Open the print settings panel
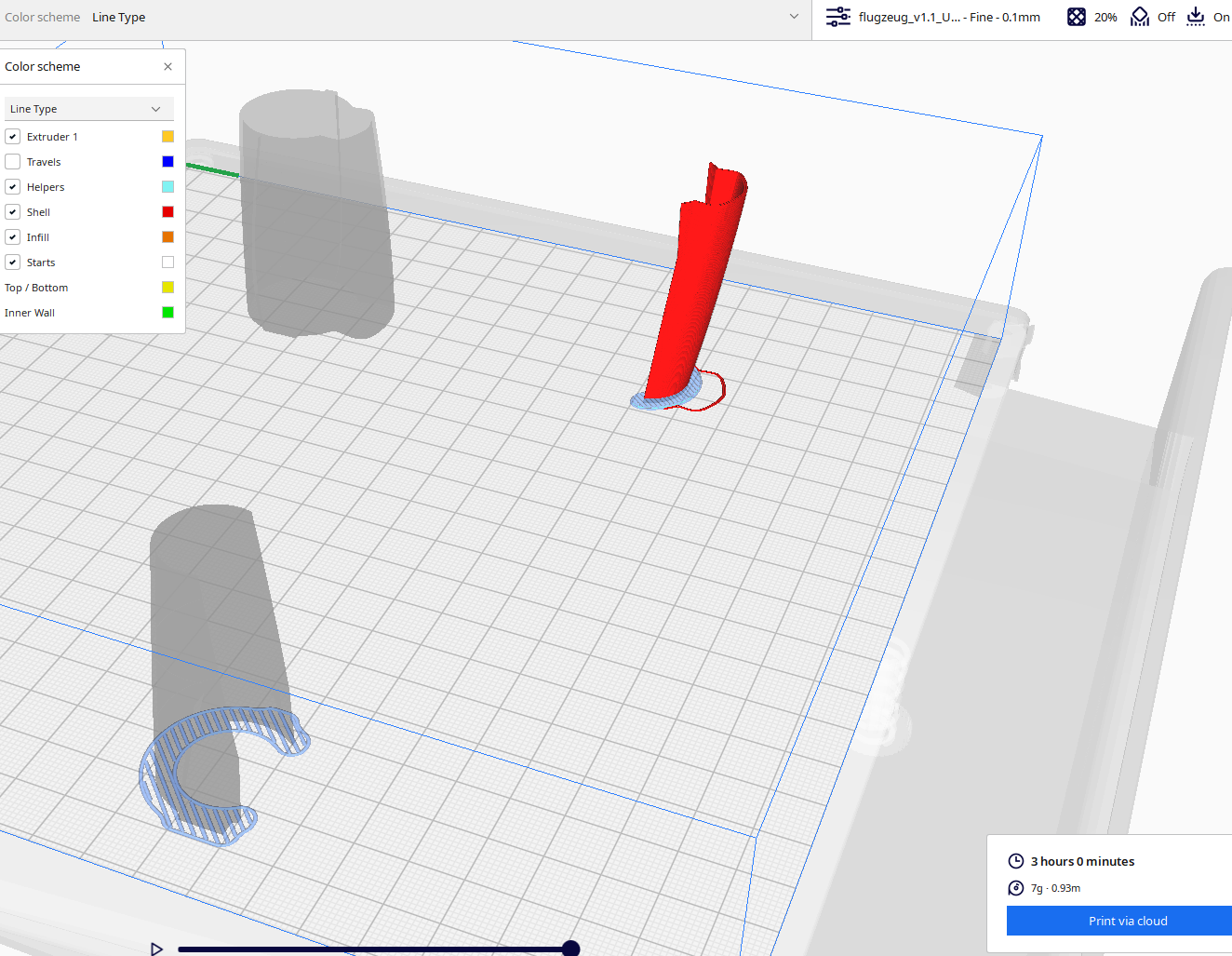This screenshot has width=1232, height=956. (x=837, y=16)
